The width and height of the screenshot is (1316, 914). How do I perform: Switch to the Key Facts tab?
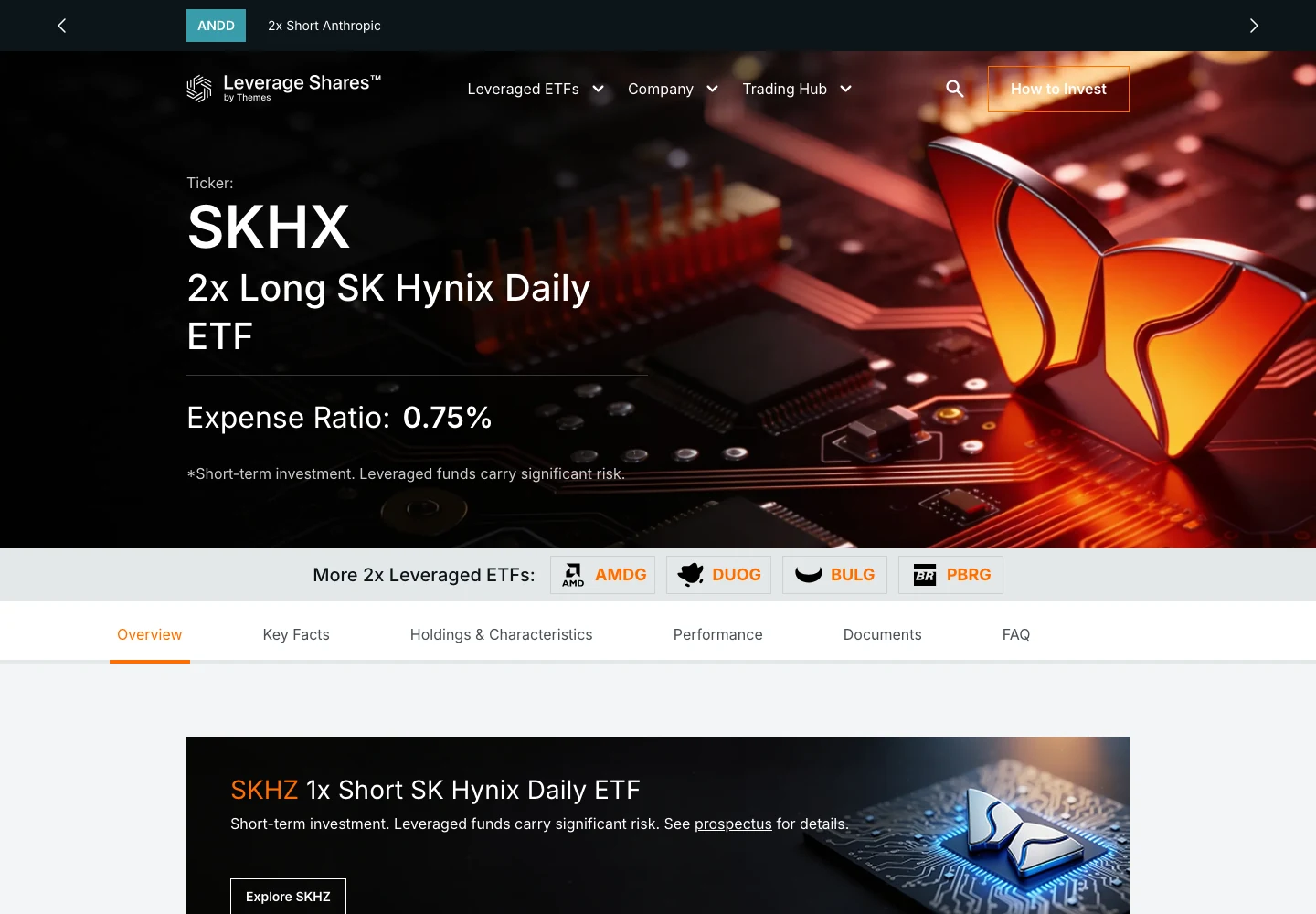pyautogui.click(x=296, y=634)
